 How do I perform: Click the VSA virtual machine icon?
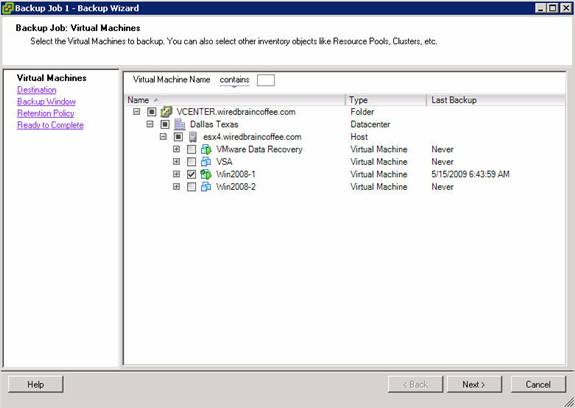coord(206,162)
